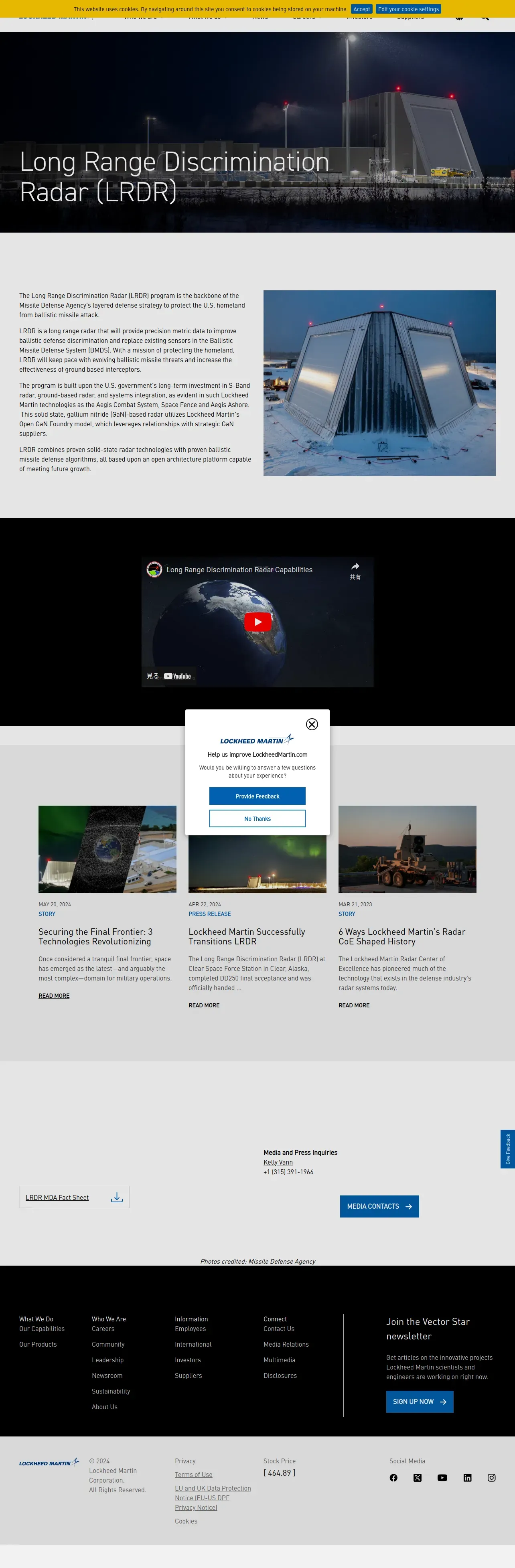Open Lockheed Martin's Instagram page
Image resolution: width=515 pixels, height=1568 pixels.
click(491, 1477)
